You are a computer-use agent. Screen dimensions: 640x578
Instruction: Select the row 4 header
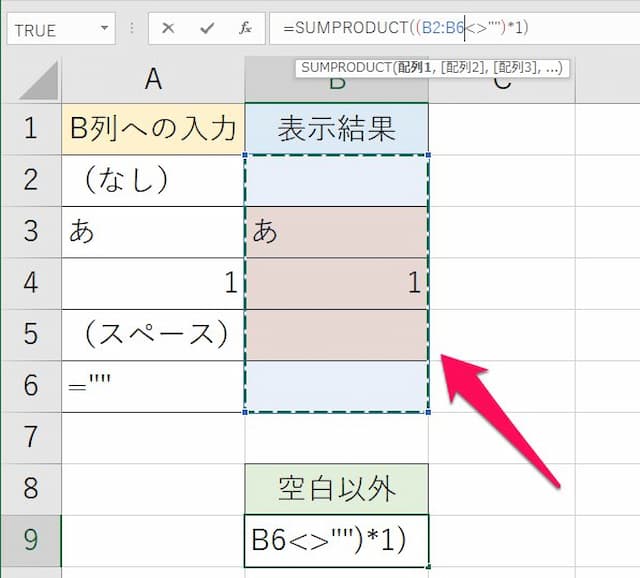[x=31, y=283]
